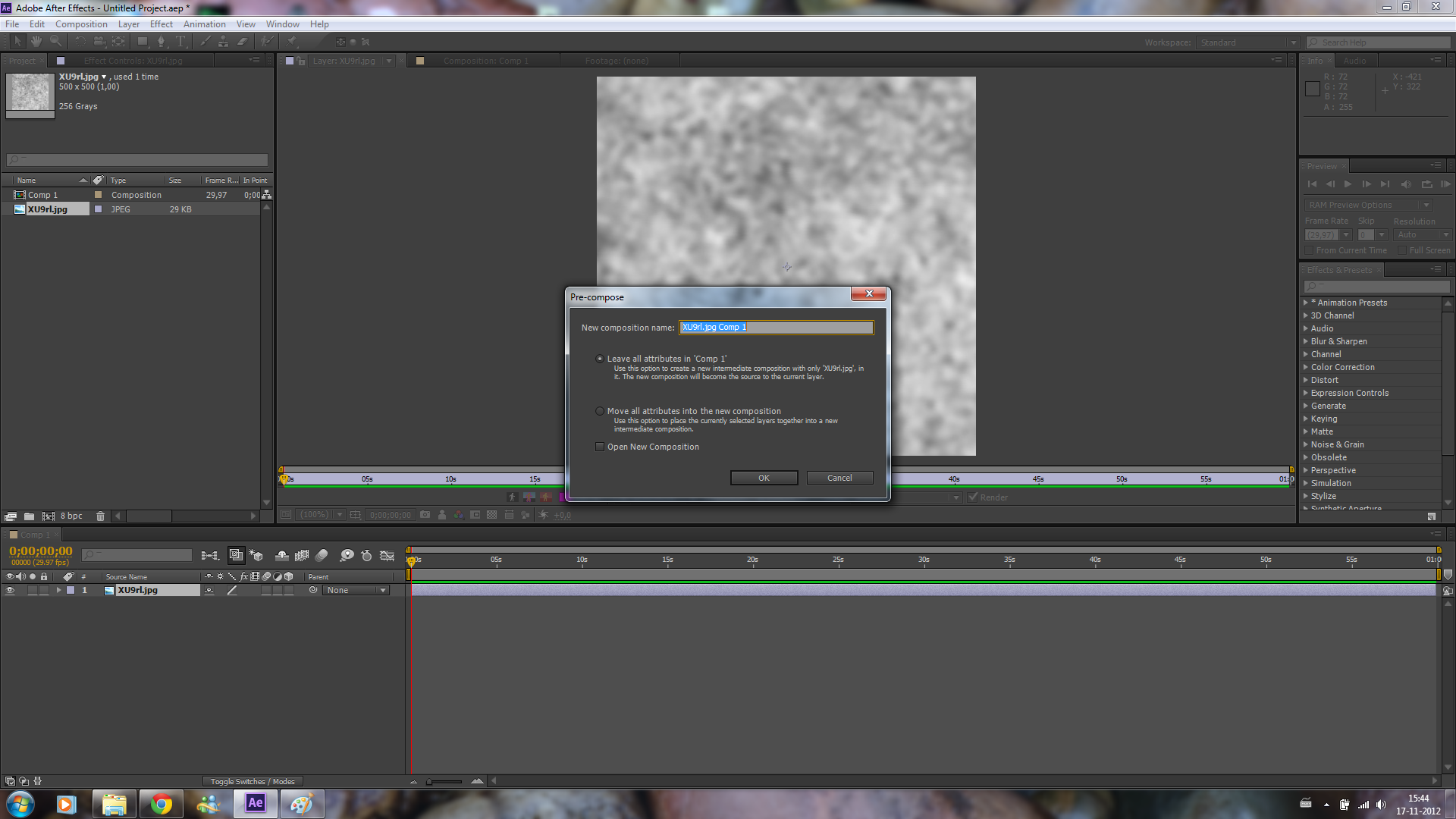Click the Play button in Preview panel
This screenshot has height=819, width=1456.
(x=1348, y=184)
